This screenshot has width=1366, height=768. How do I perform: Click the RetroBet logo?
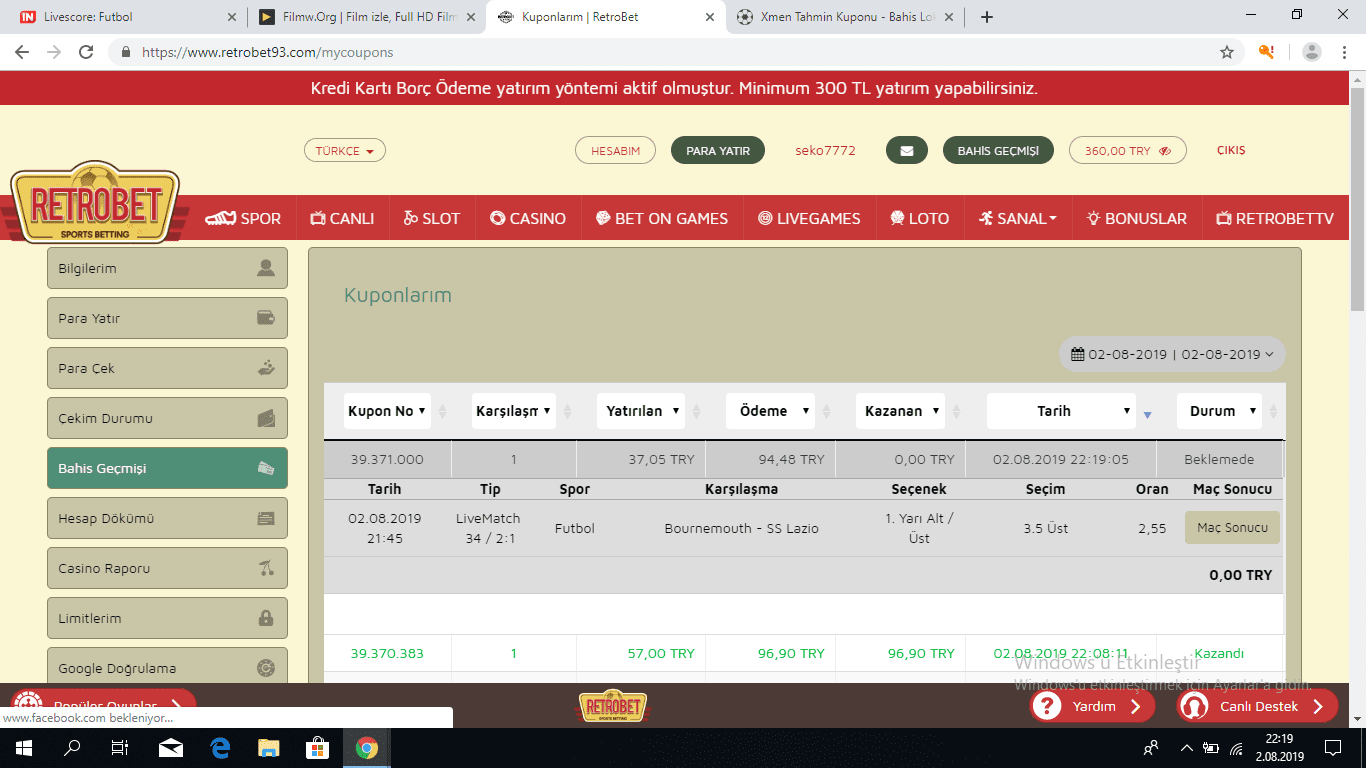coord(95,203)
